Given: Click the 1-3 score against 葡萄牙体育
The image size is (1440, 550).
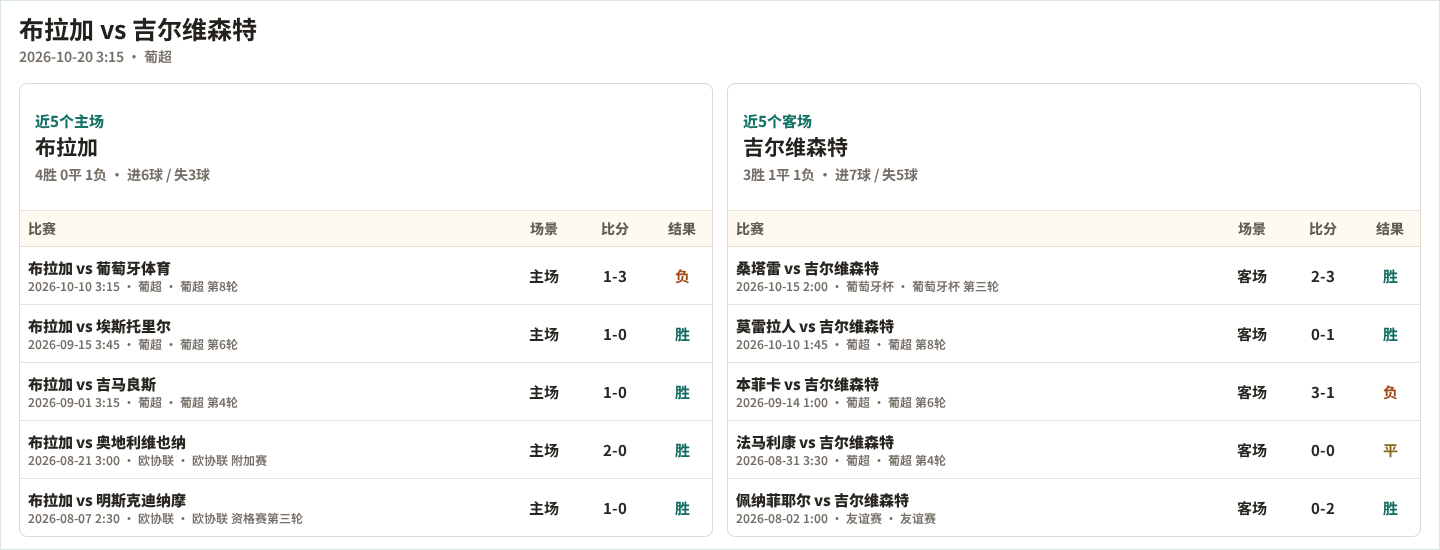Looking at the screenshot, I should click(x=615, y=276).
